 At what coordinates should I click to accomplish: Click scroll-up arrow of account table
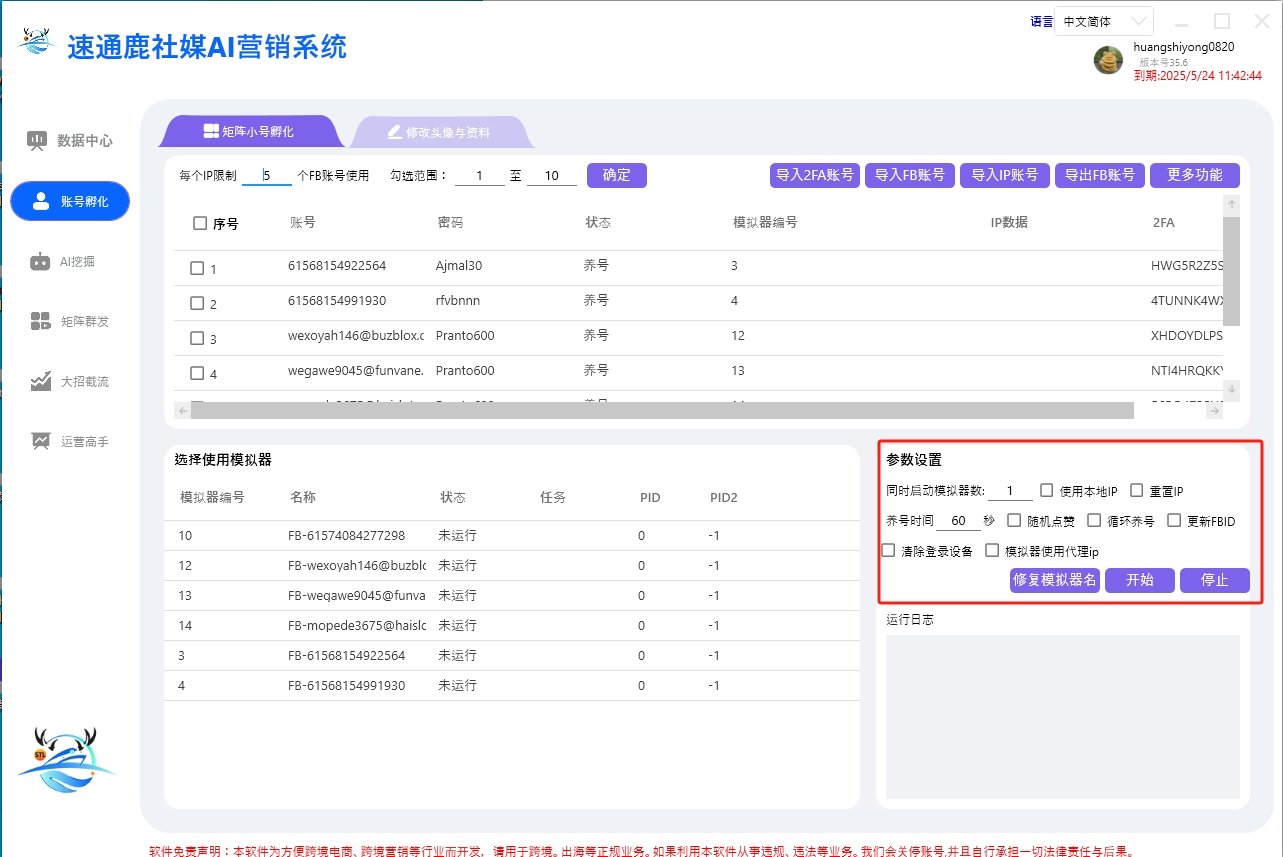1232,203
